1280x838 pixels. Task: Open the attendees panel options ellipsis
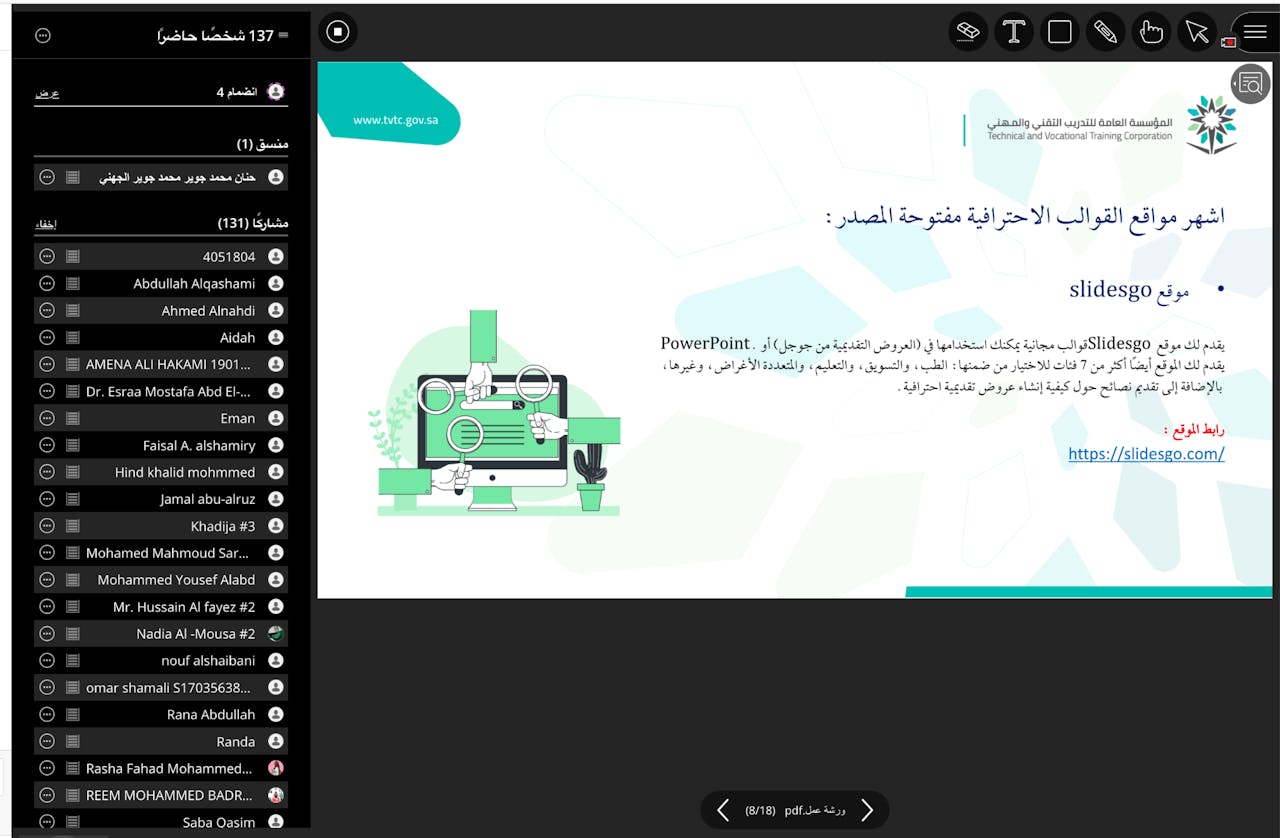[x=42, y=36]
